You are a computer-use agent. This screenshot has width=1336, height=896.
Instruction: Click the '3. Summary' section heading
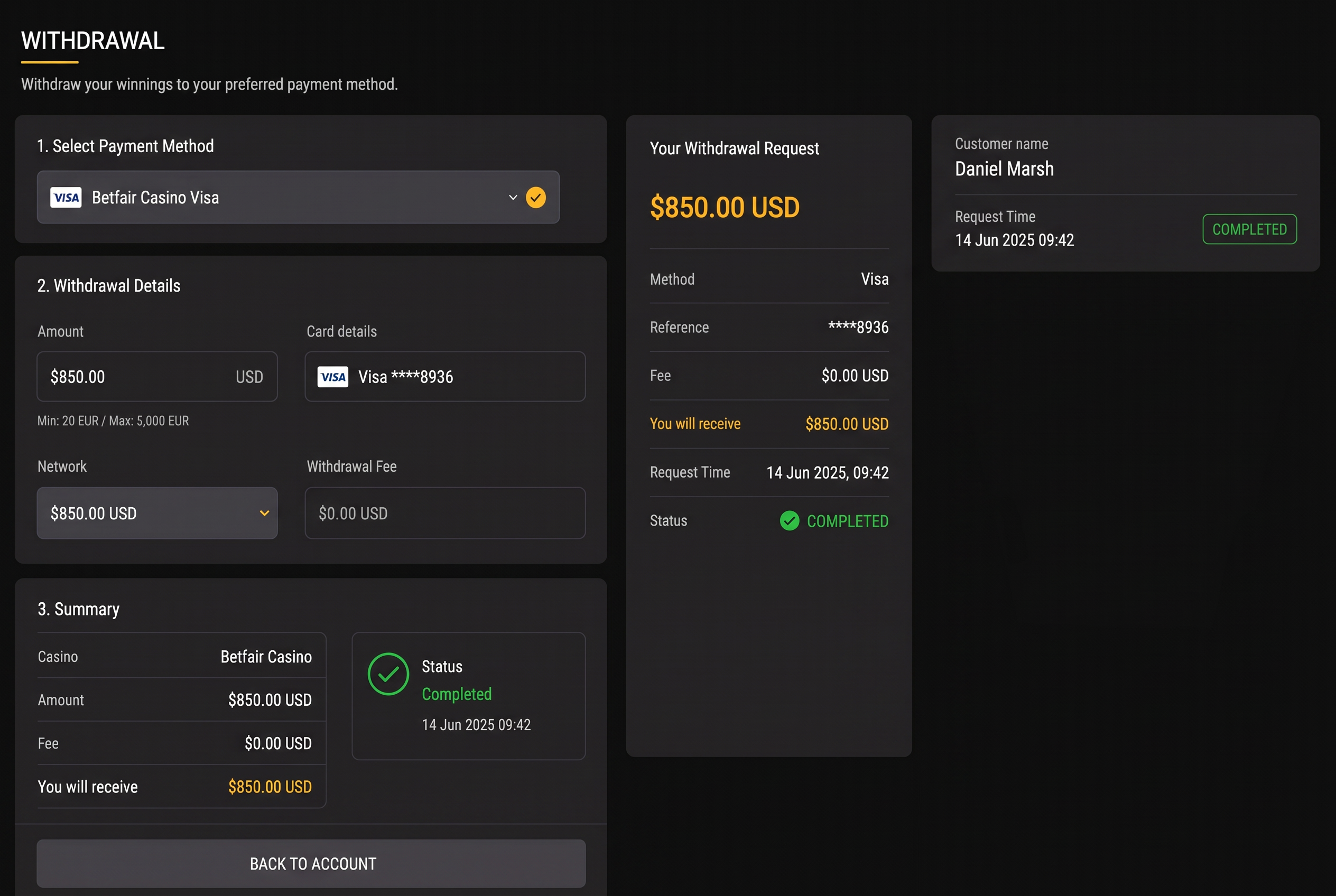click(78, 609)
